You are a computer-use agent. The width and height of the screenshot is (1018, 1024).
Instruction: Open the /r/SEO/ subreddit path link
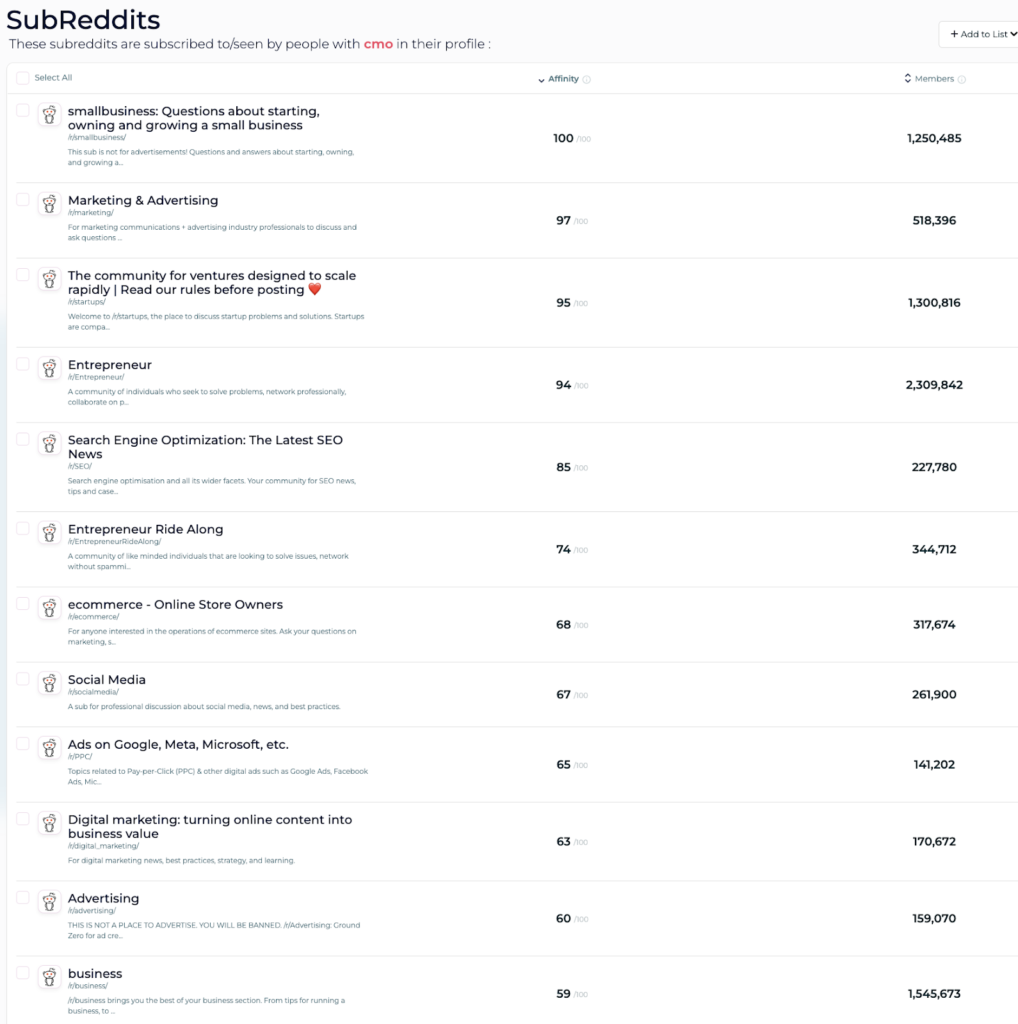pyautogui.click(x=80, y=466)
